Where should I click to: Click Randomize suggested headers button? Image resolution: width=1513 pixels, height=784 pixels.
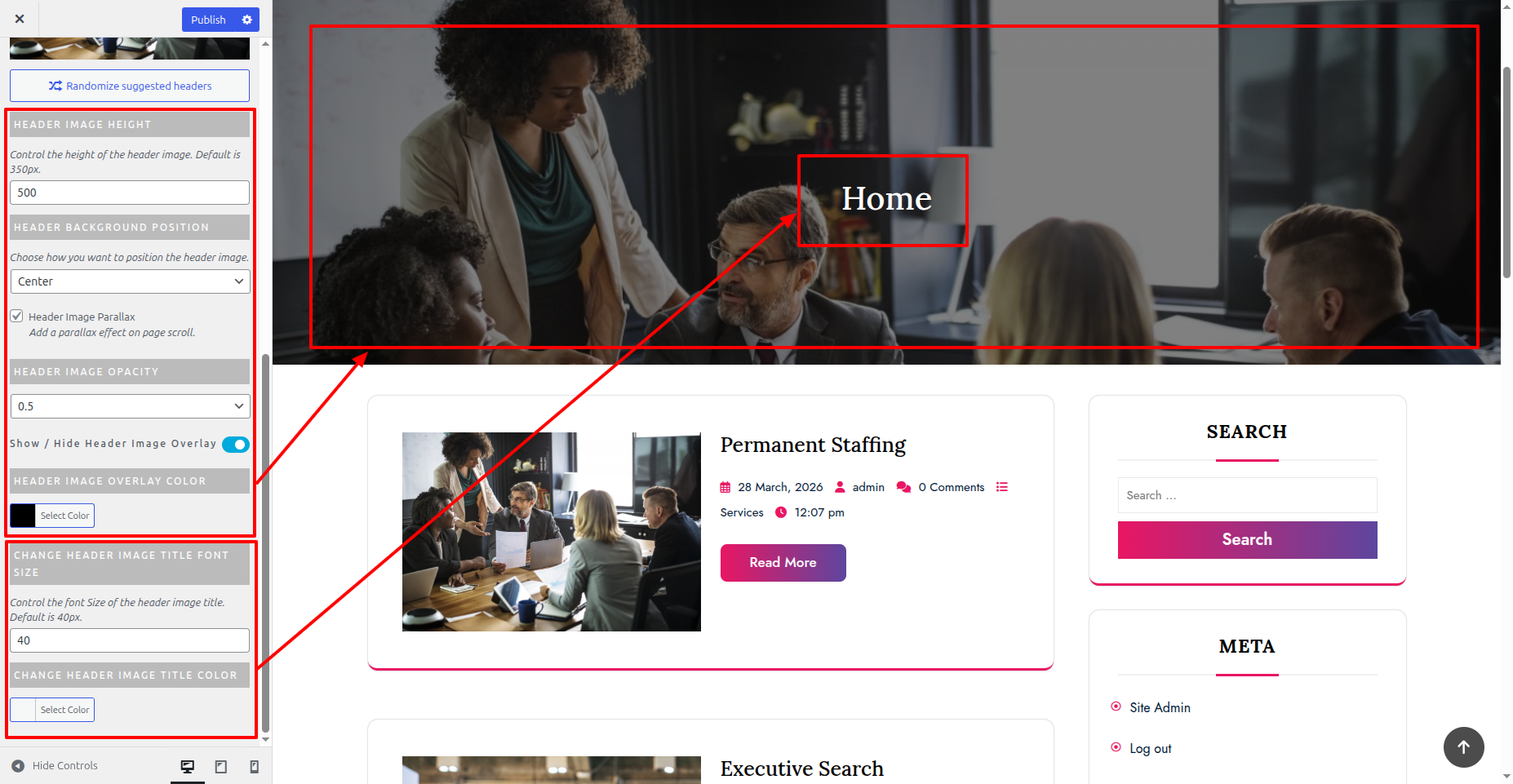pos(130,86)
